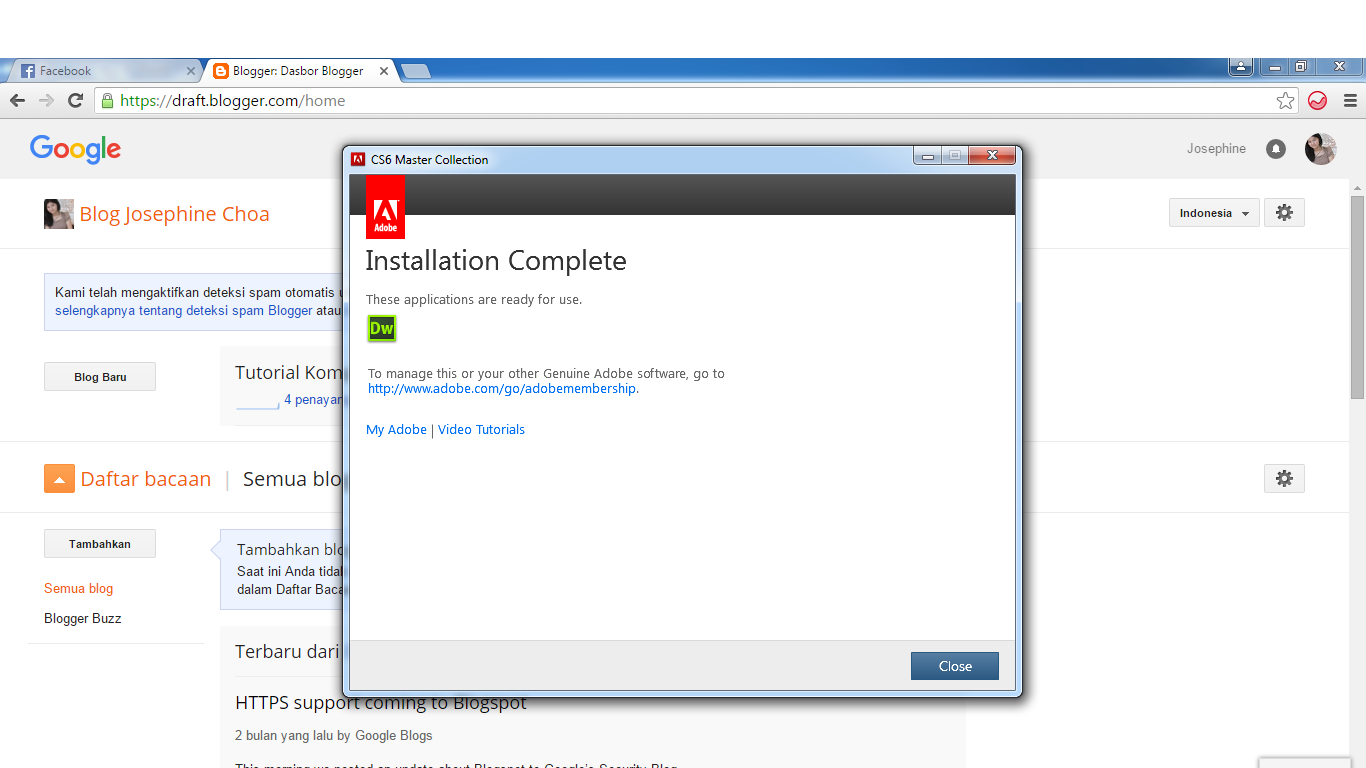This screenshot has height=768, width=1366.
Task: Click the selengkapnya tentang deteksi spam Blogger link
Action: click(184, 311)
